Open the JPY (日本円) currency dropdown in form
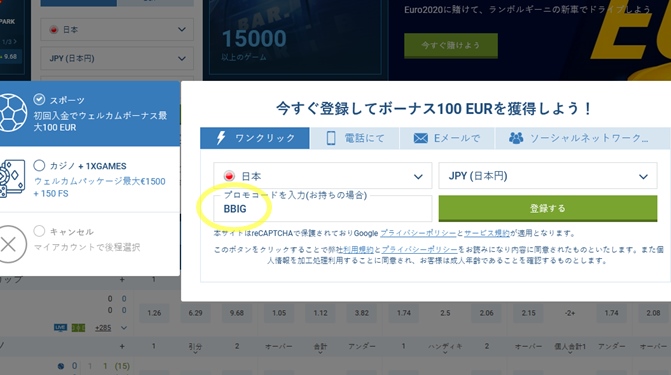Viewport: 671px width, 375px height. point(548,176)
